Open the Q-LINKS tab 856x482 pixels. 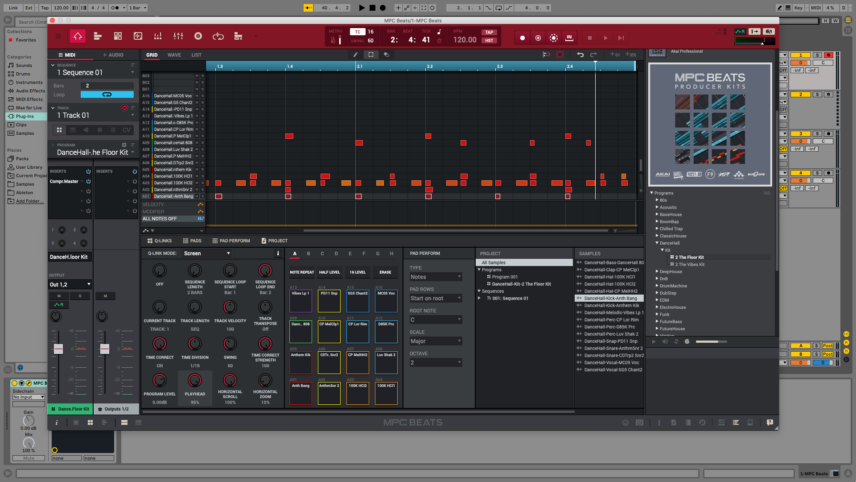[159, 241]
